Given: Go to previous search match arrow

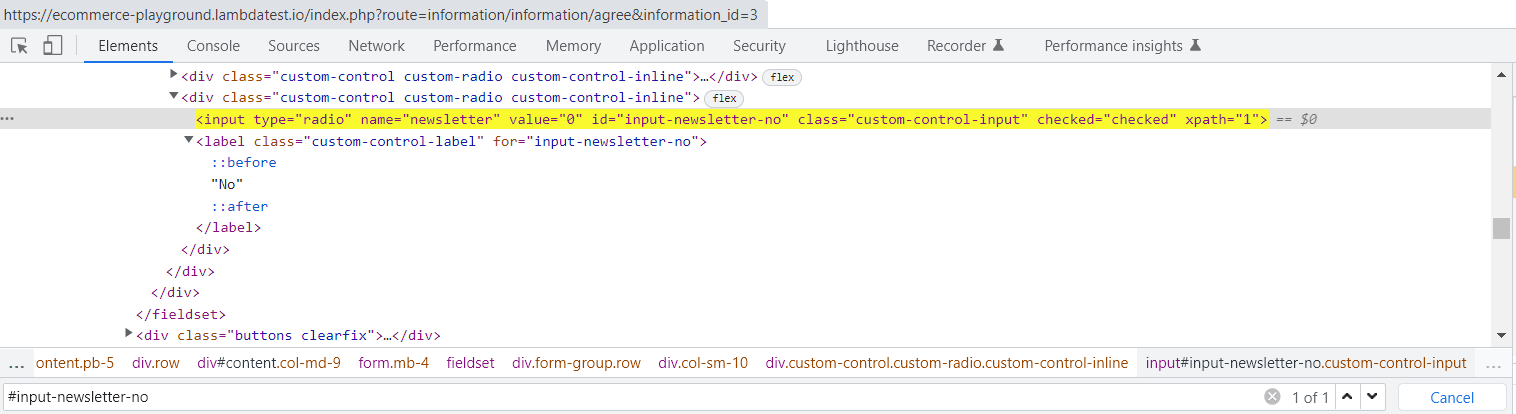Looking at the screenshot, I should 1348,397.
